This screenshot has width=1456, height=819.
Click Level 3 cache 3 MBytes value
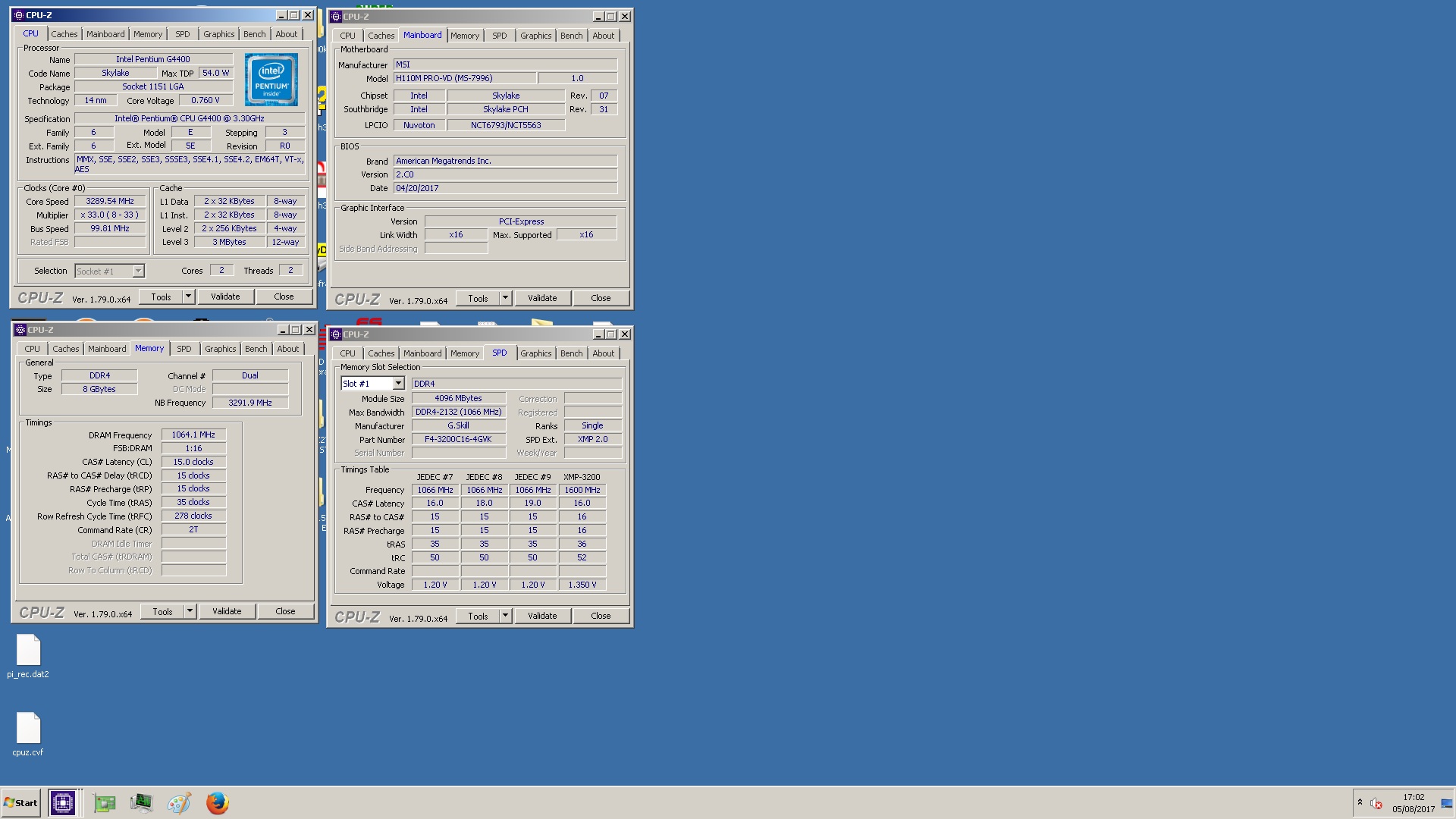click(230, 242)
